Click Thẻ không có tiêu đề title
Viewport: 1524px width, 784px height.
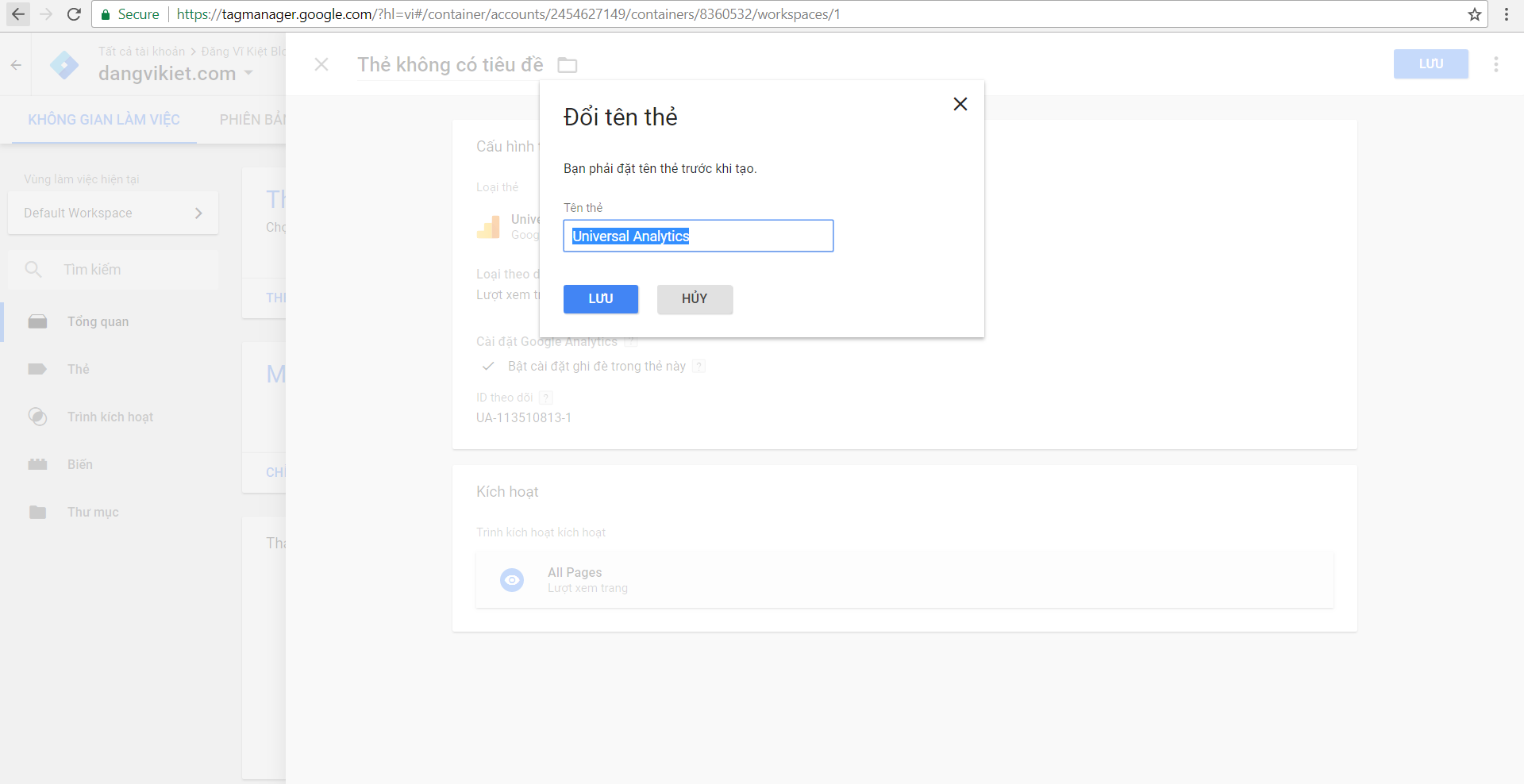point(450,65)
